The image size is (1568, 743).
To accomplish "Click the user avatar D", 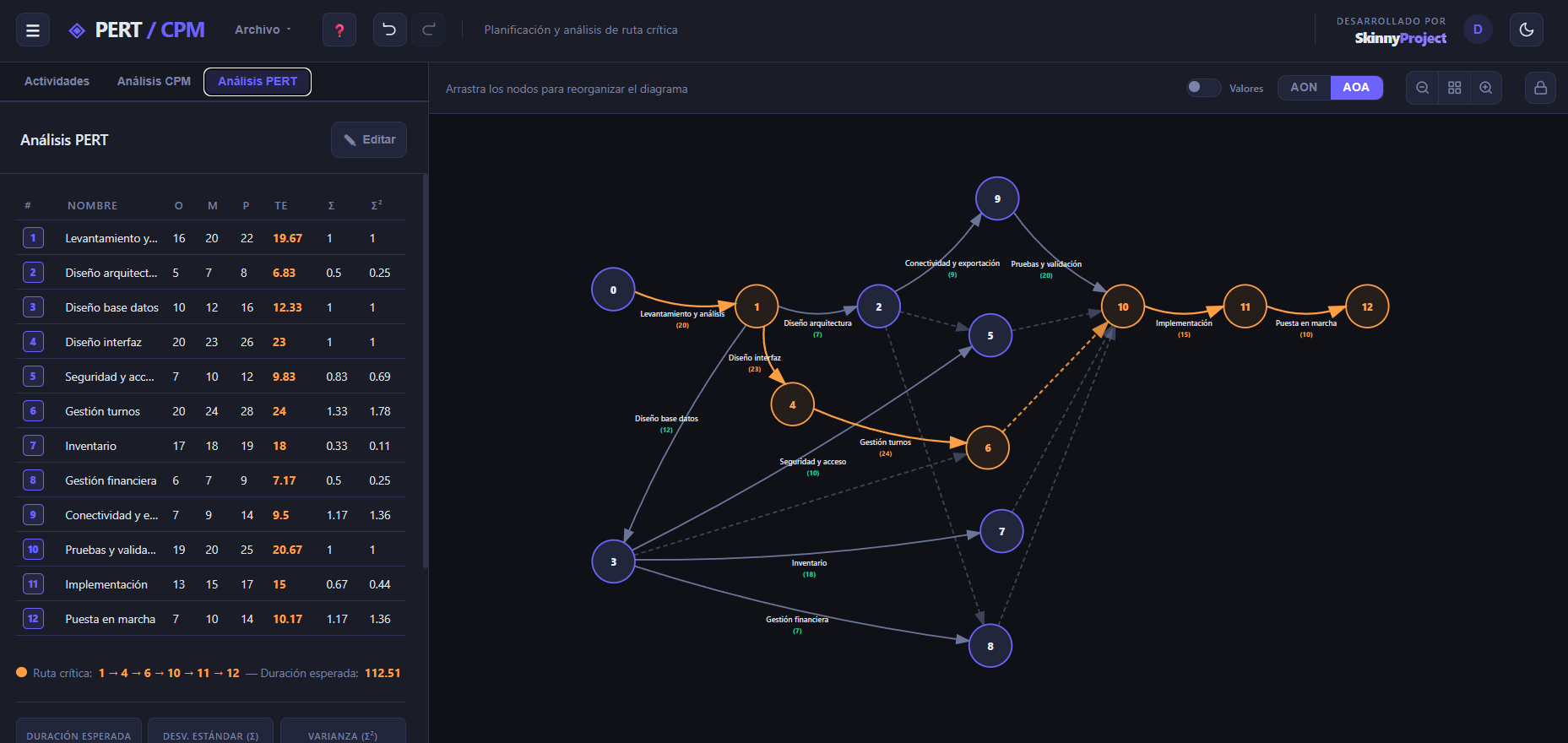I will 1478,30.
